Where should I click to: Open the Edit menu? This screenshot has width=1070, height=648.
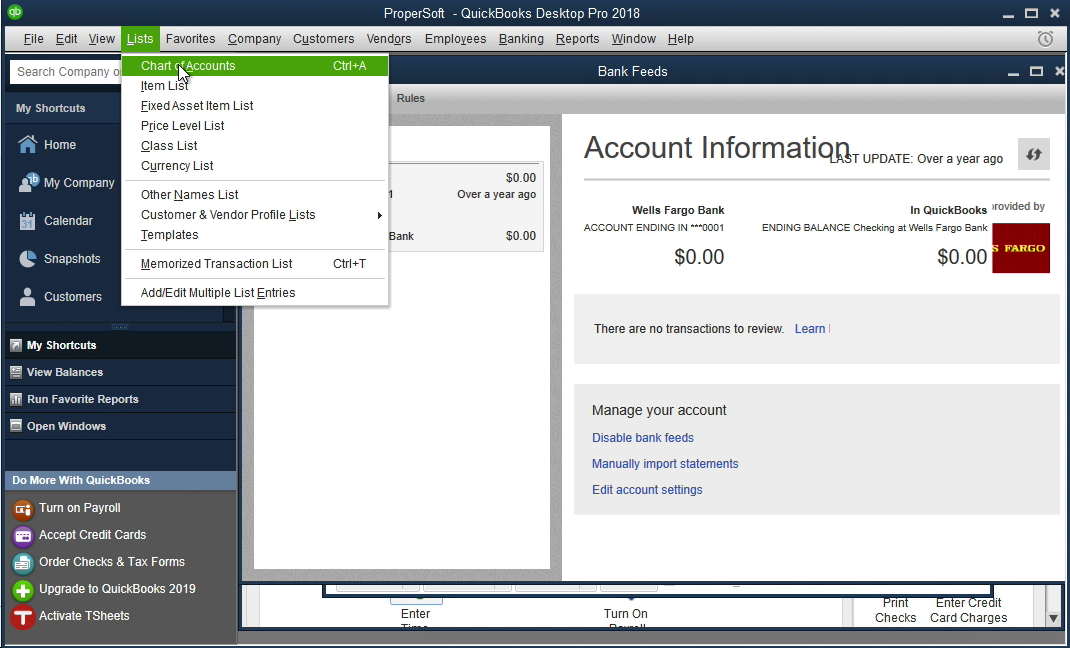pos(66,39)
